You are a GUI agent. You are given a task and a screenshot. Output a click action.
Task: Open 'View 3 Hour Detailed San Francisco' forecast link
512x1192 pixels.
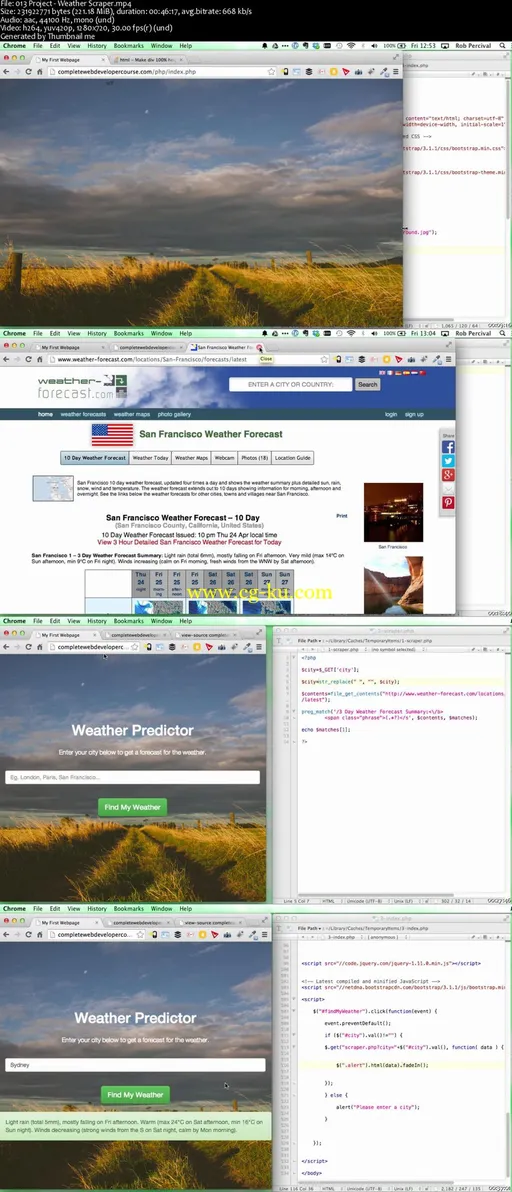(x=189, y=542)
